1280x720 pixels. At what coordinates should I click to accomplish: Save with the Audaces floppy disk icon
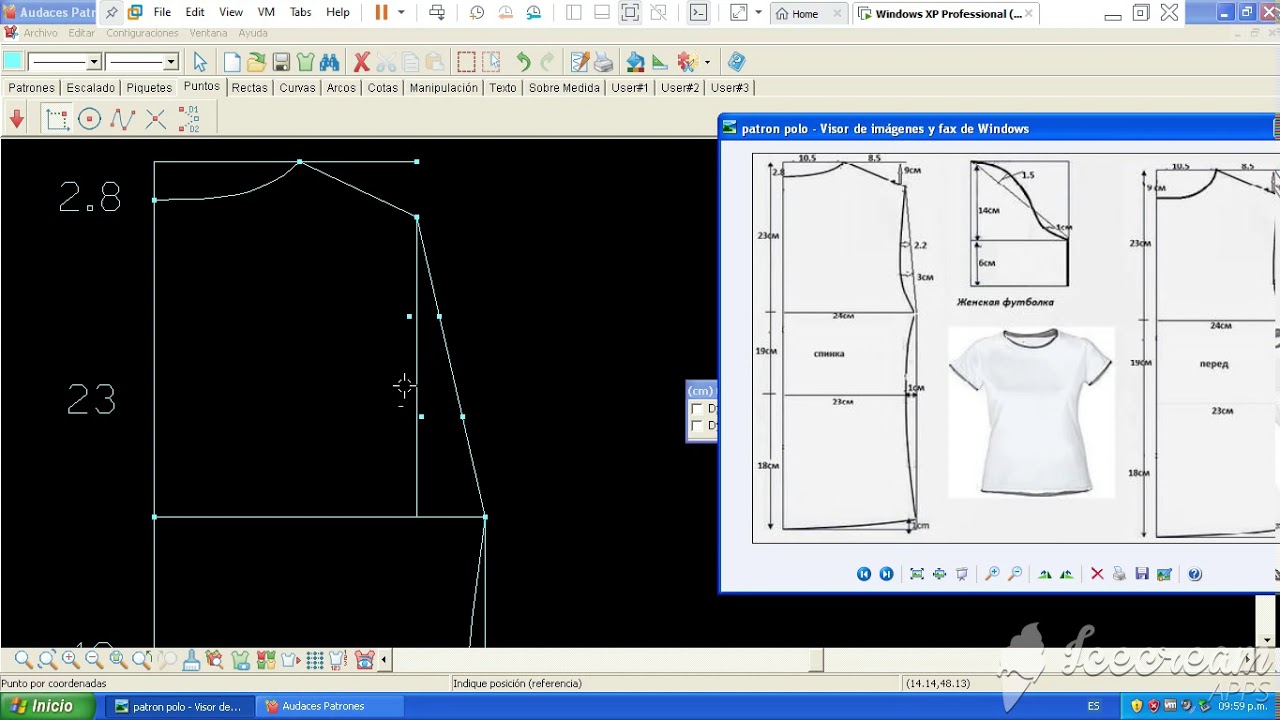tap(281, 62)
